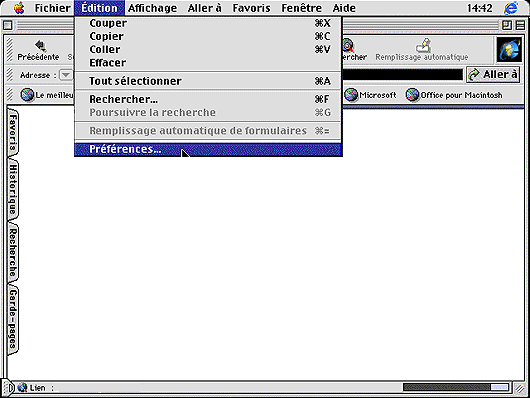The width and height of the screenshot is (530, 398).
Task: Open the Favoris menu
Action: pyautogui.click(x=251, y=8)
